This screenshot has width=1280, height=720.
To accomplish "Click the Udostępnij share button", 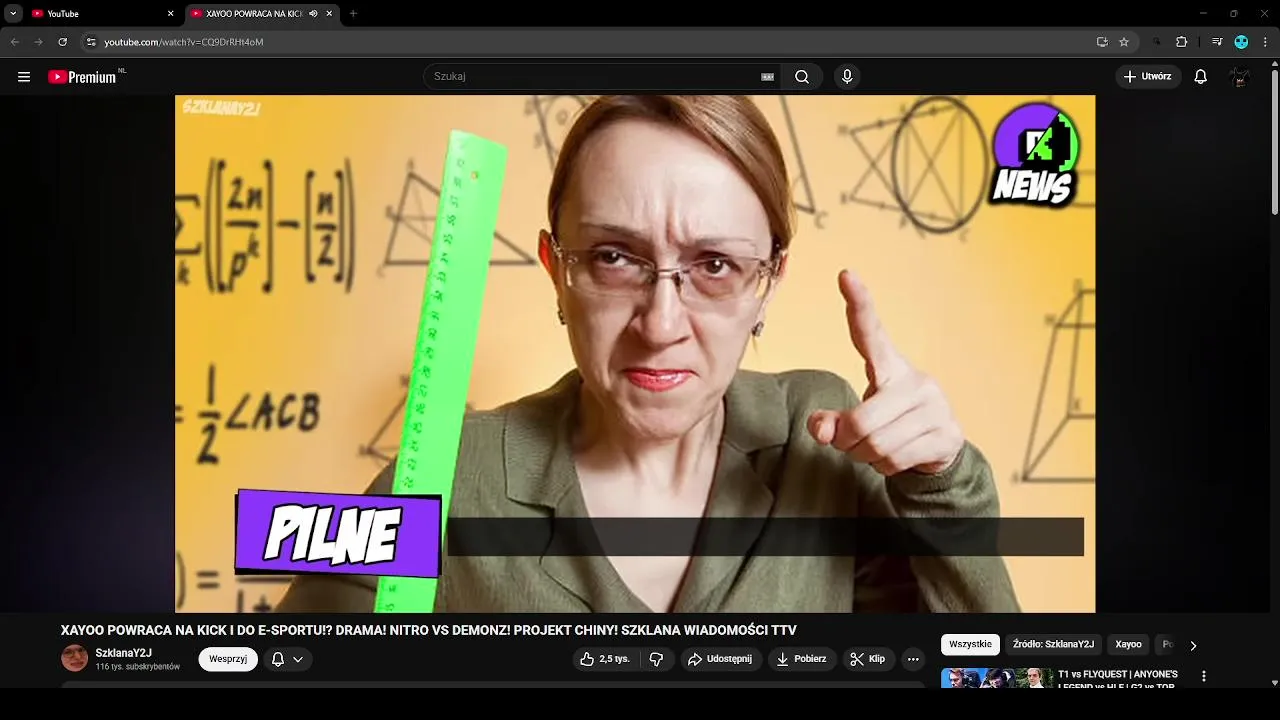I will (721, 659).
